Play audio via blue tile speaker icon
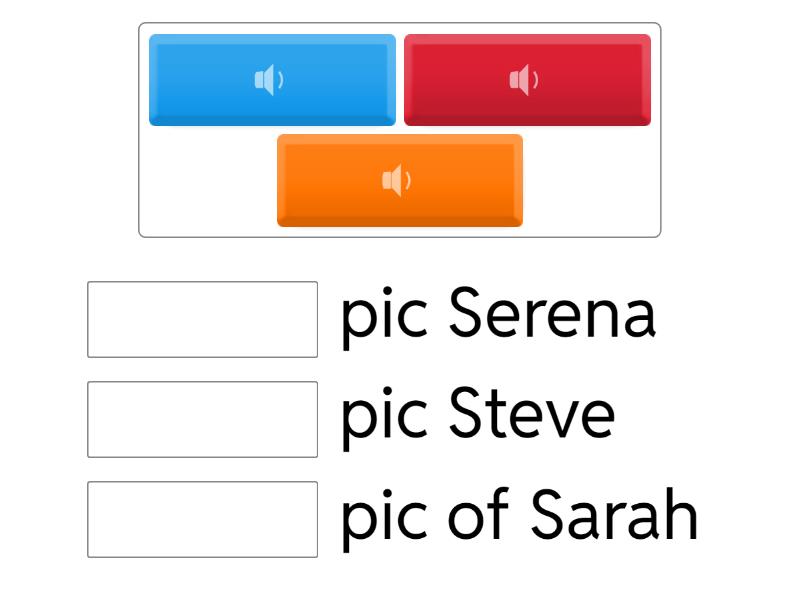 (x=268, y=80)
